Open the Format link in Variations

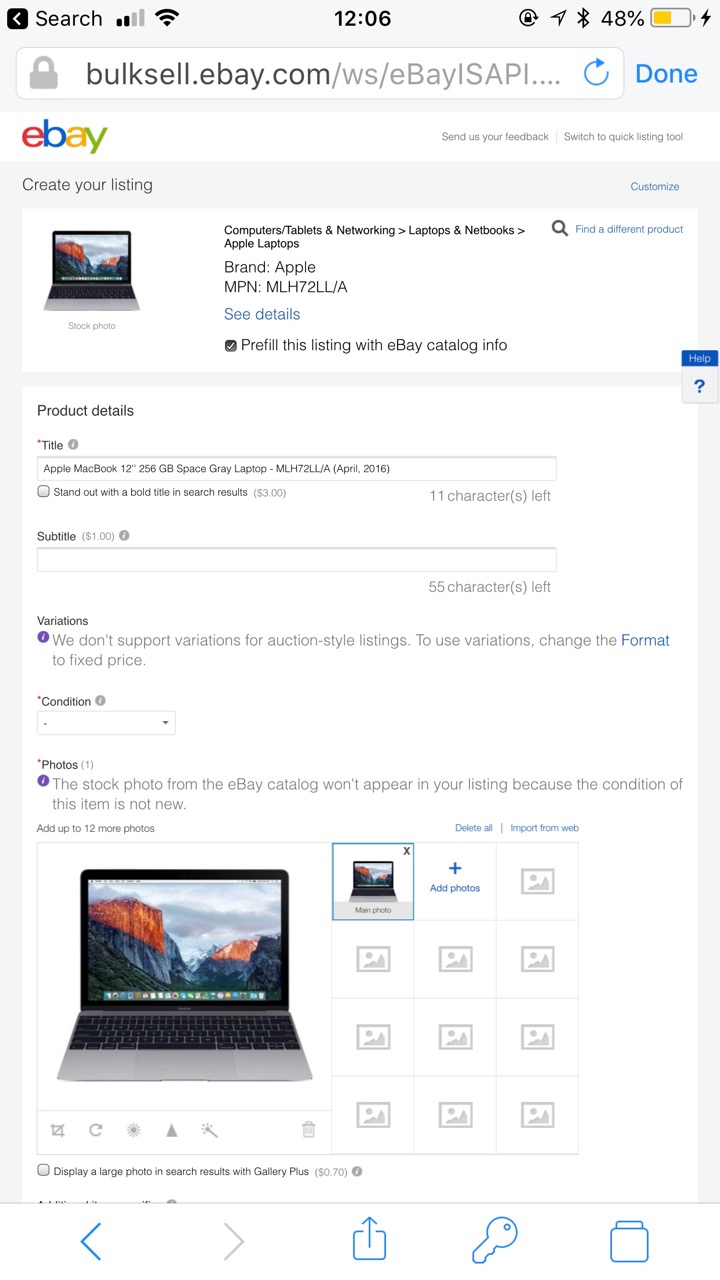click(645, 640)
